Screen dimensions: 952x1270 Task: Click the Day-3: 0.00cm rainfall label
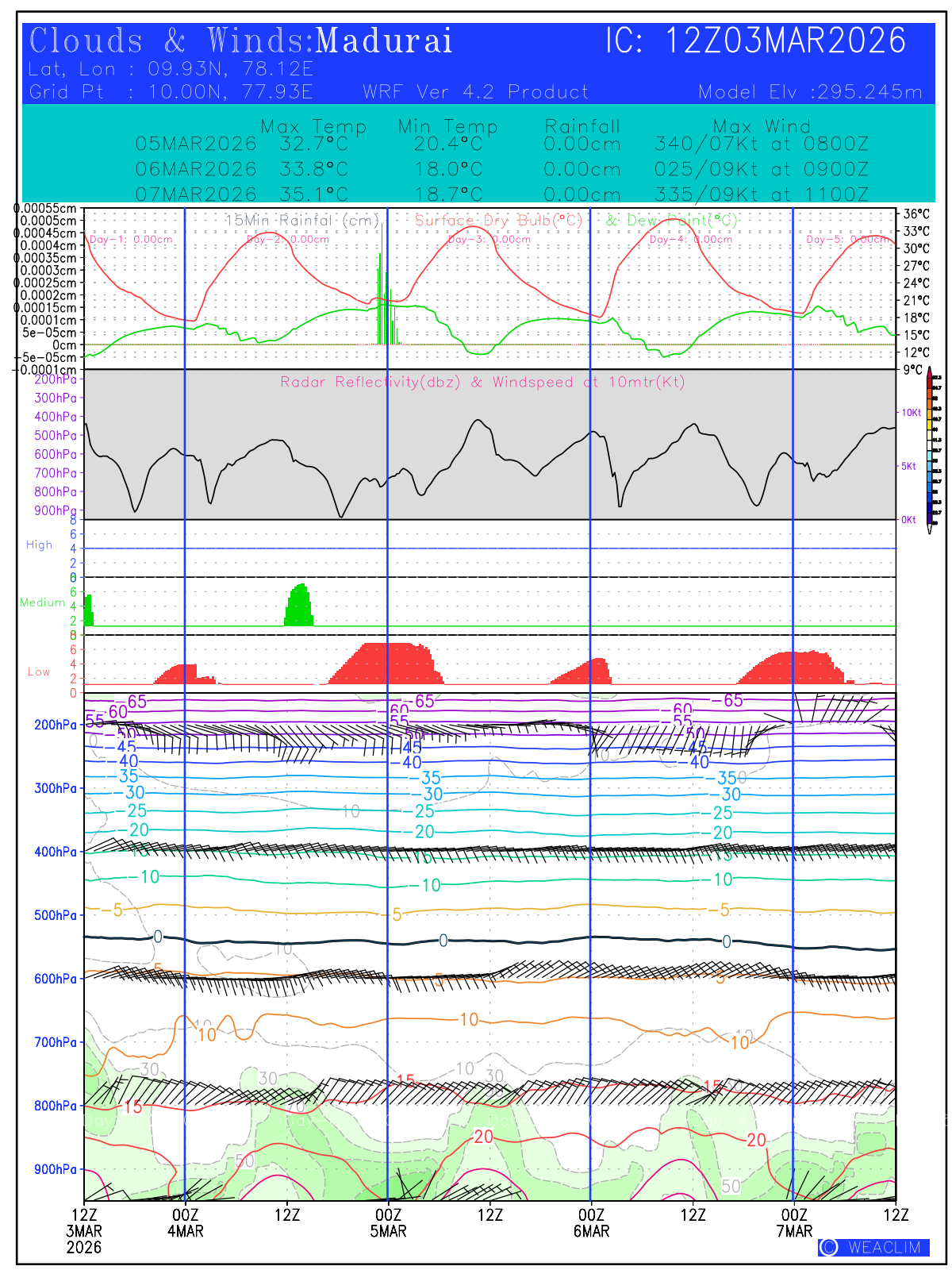tap(489, 239)
